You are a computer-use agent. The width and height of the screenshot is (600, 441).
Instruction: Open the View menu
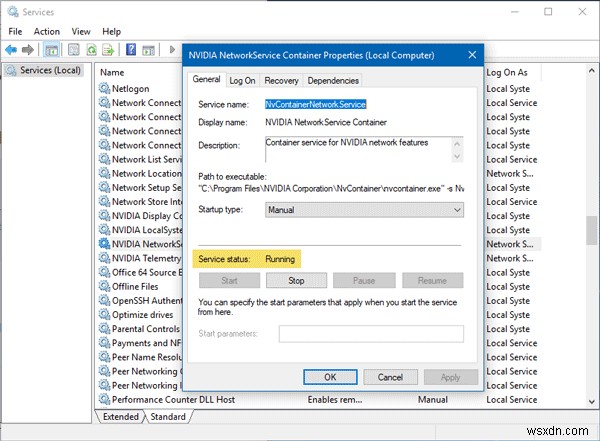[x=81, y=31]
